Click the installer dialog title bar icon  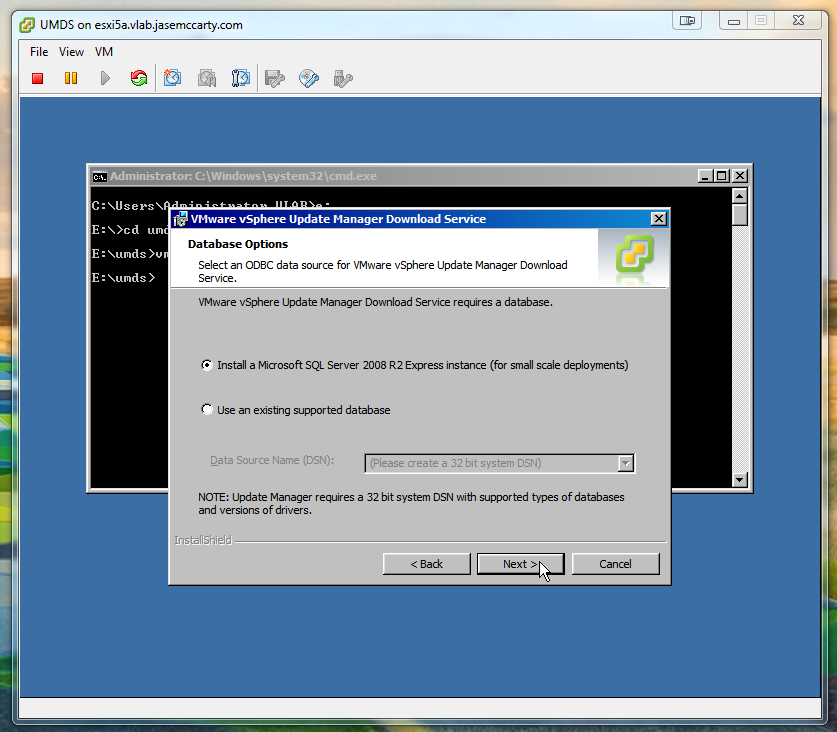pos(181,219)
